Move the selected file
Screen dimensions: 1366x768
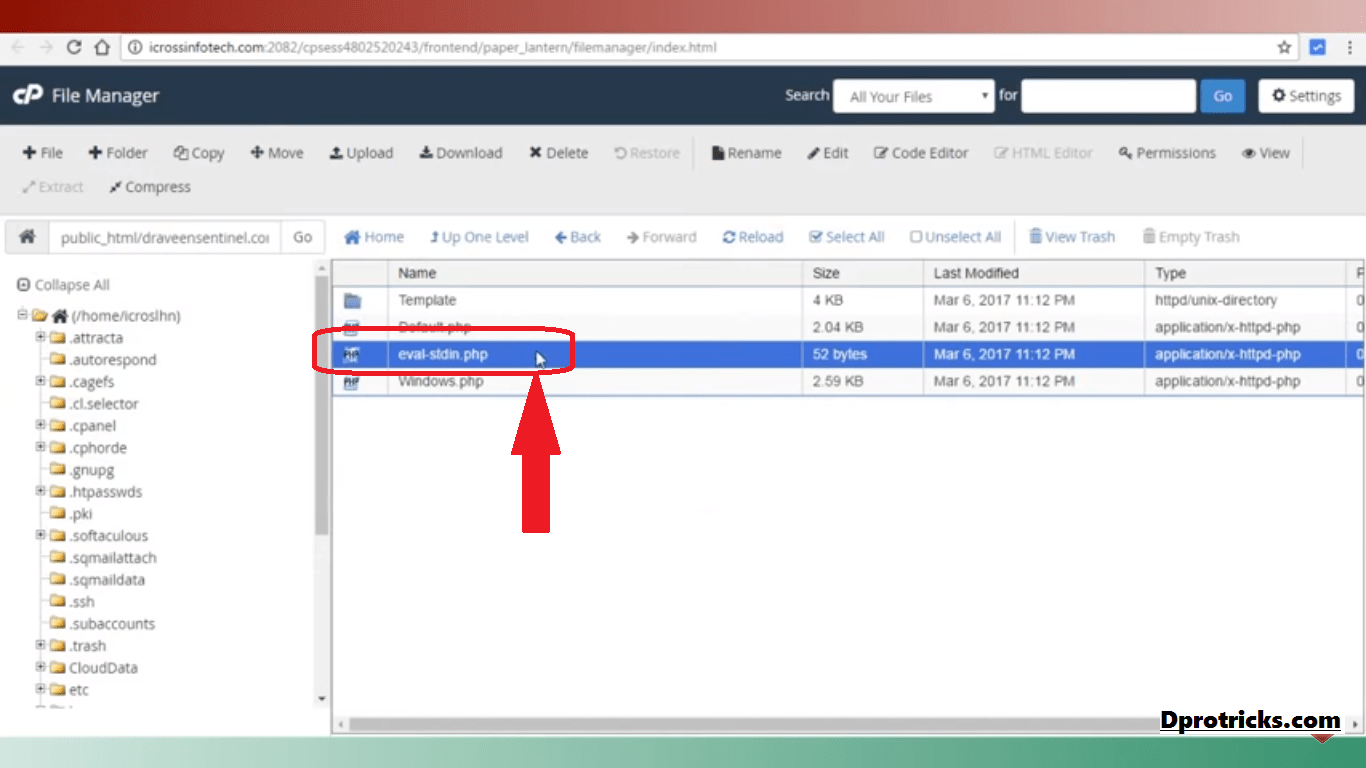tap(277, 153)
